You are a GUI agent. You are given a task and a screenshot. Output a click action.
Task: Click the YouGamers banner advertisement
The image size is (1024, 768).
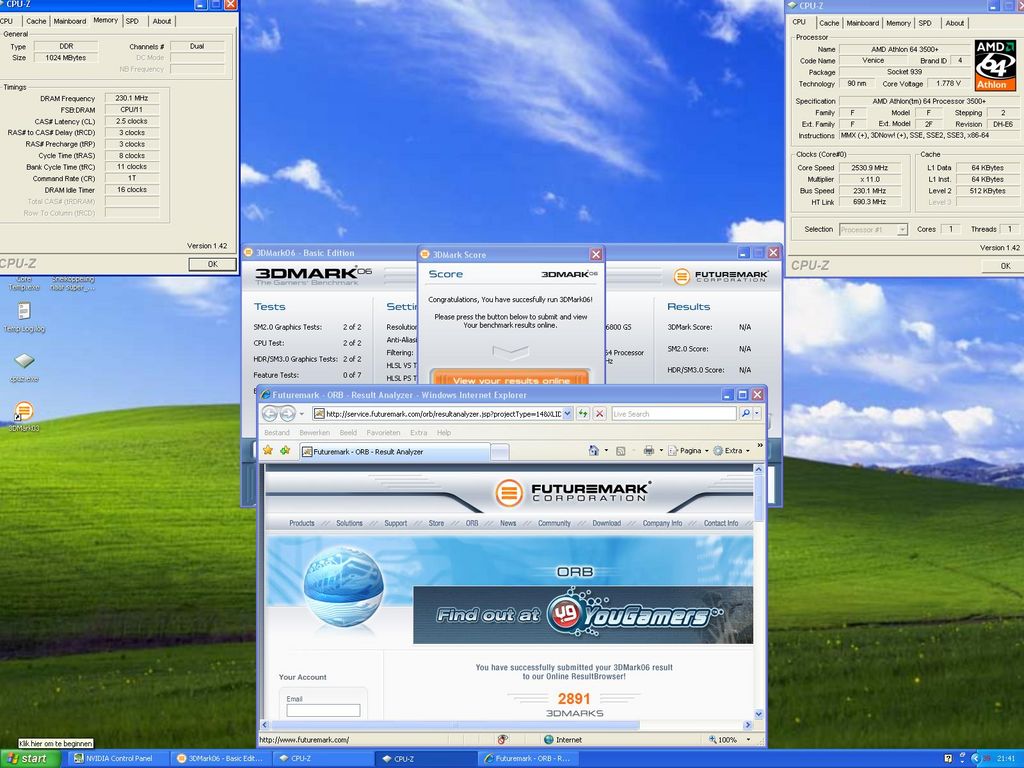point(583,615)
